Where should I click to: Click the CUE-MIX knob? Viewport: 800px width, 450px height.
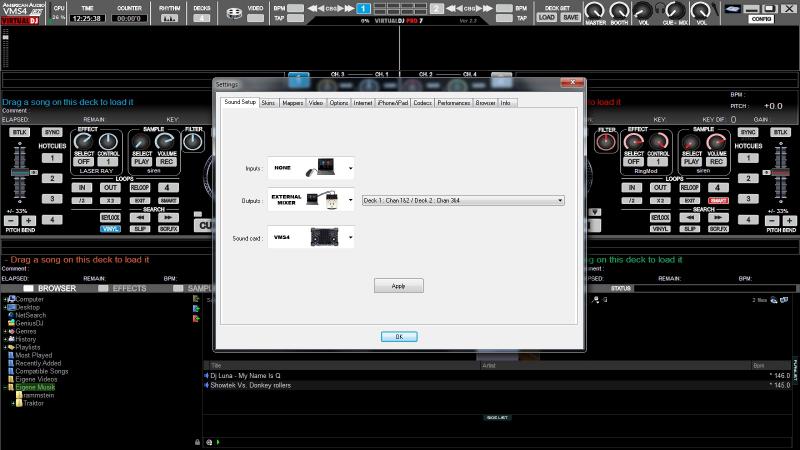[x=676, y=10]
